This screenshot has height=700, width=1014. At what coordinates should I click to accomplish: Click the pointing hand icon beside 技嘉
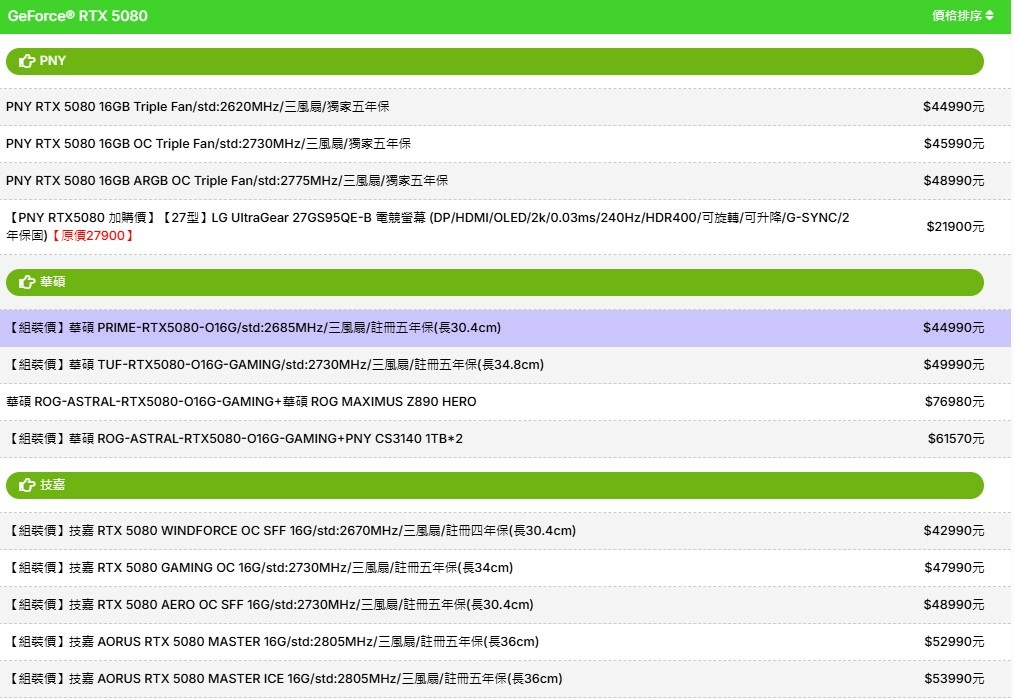pyautogui.click(x=27, y=485)
